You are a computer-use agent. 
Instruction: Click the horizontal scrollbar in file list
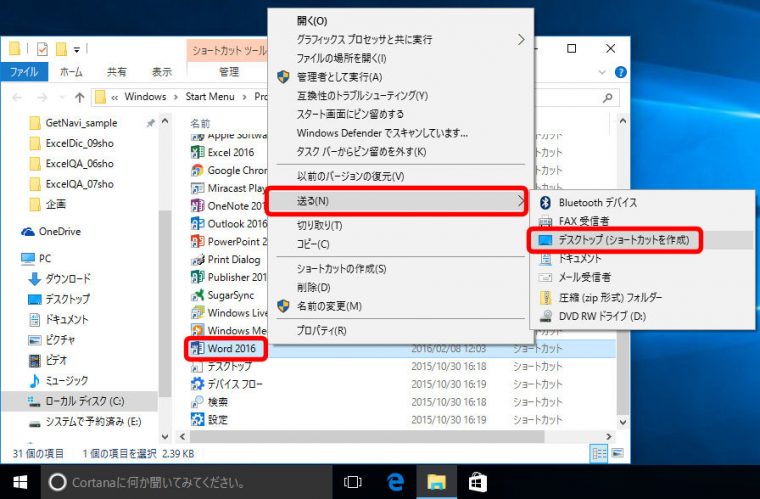pos(367,437)
